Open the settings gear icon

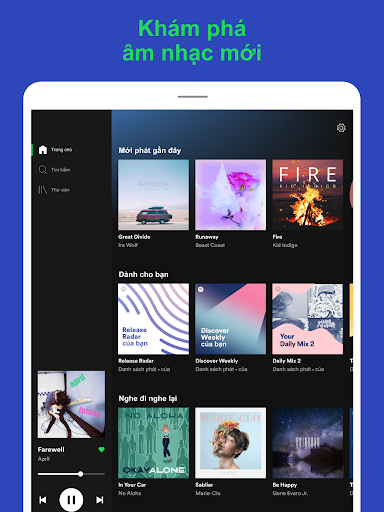point(341,128)
